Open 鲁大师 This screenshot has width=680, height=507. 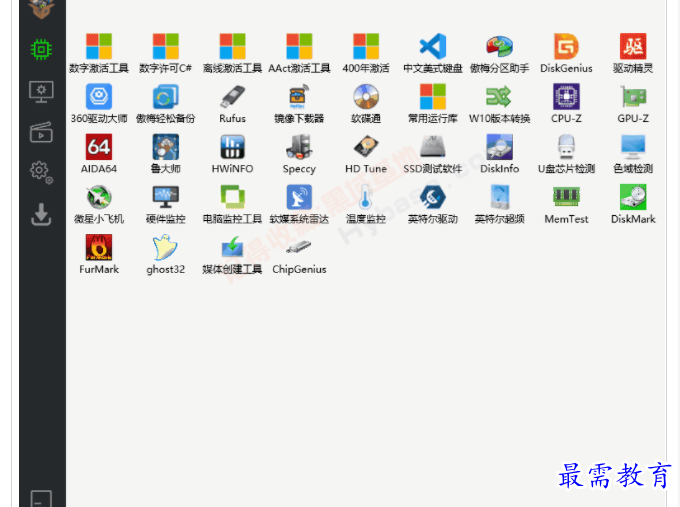[x=166, y=154]
